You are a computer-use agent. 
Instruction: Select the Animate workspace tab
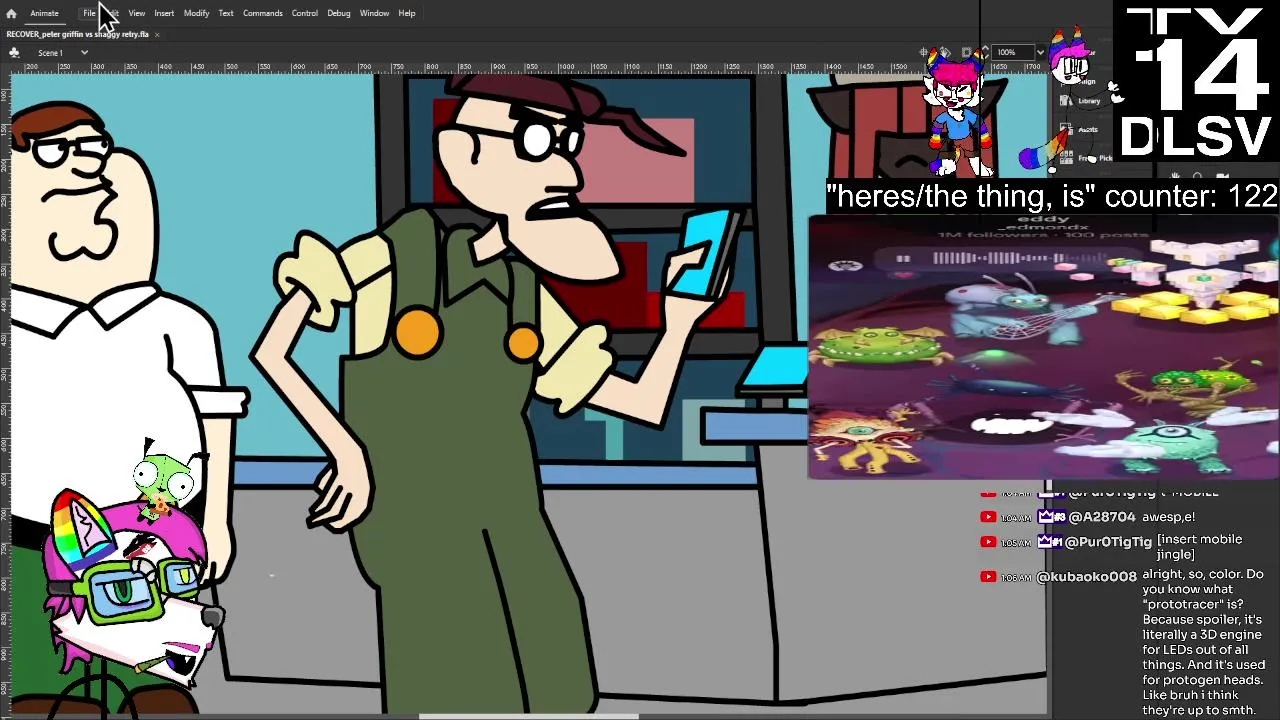[44, 13]
